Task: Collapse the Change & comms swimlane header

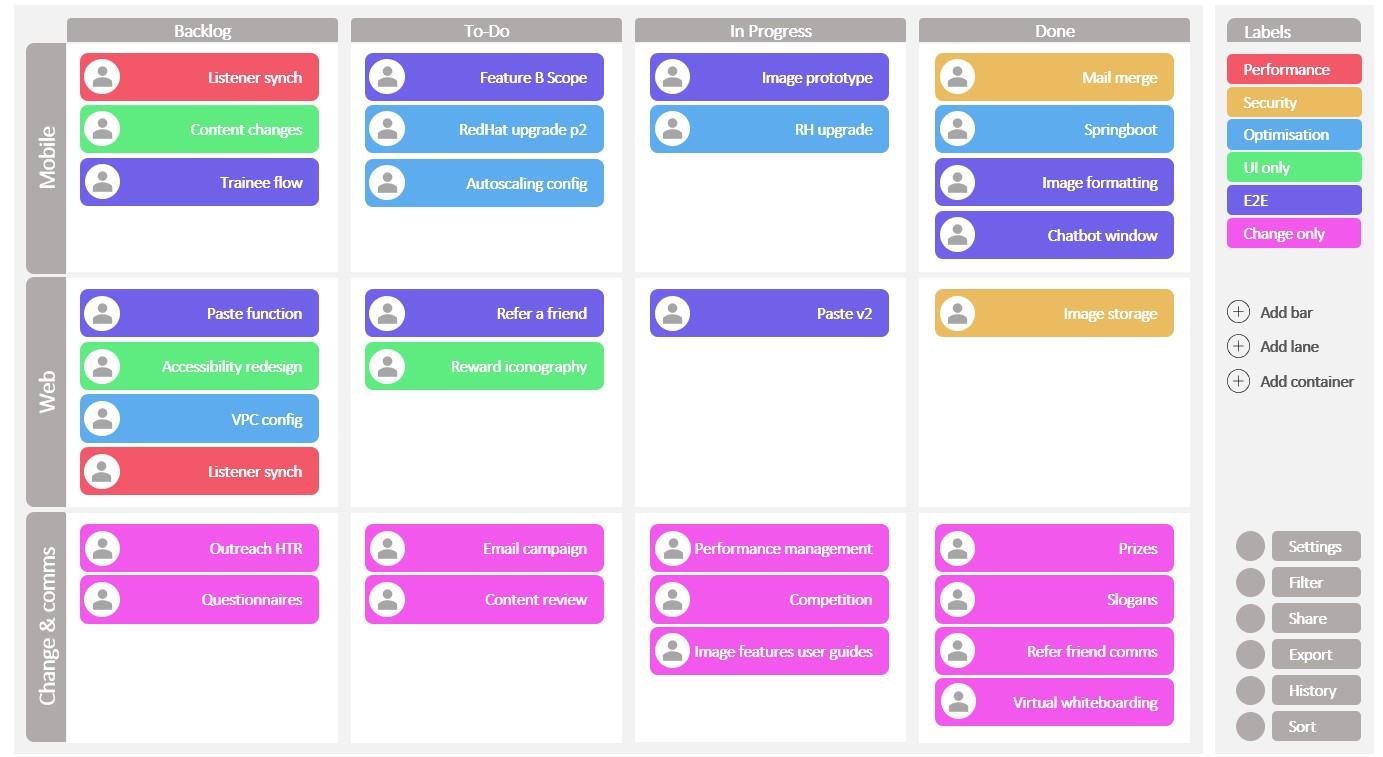Action: coord(46,627)
